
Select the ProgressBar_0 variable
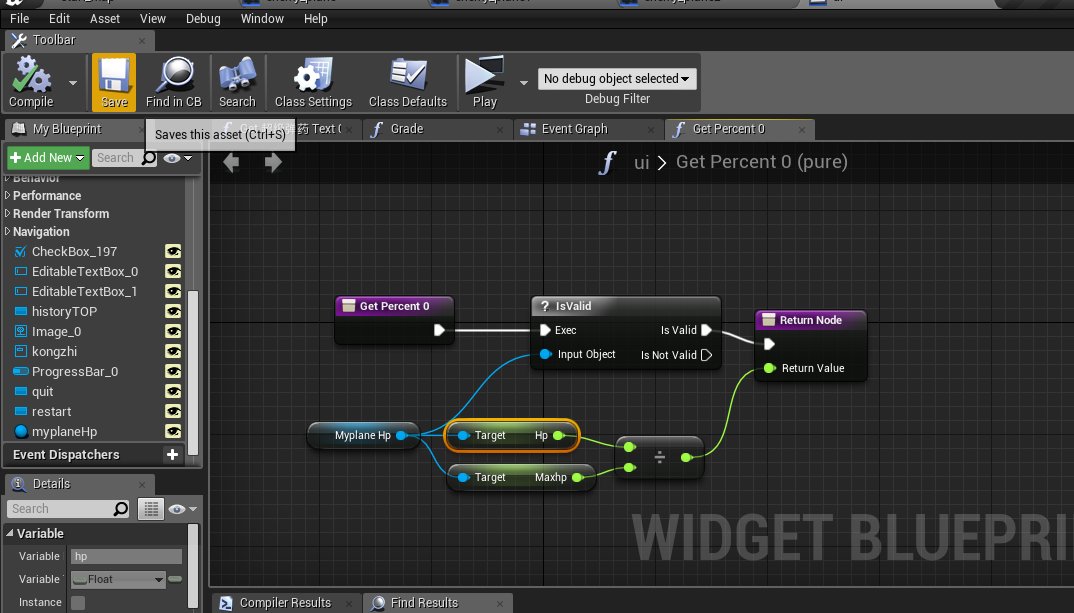pyautogui.click(x=75, y=371)
